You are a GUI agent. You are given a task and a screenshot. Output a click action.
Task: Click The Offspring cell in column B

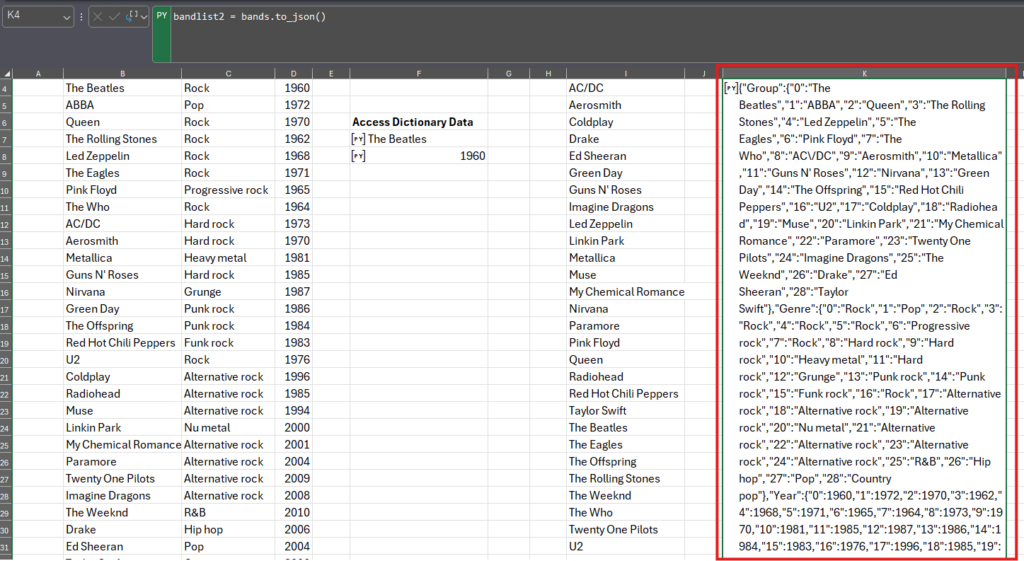pyautogui.click(x=122, y=326)
